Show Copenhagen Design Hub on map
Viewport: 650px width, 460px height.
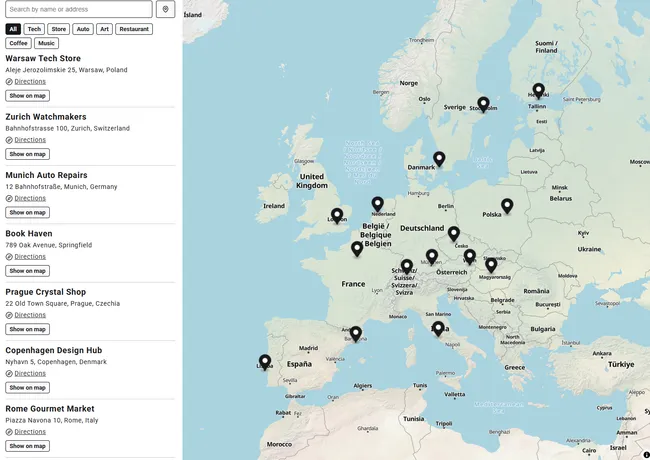coord(27,388)
